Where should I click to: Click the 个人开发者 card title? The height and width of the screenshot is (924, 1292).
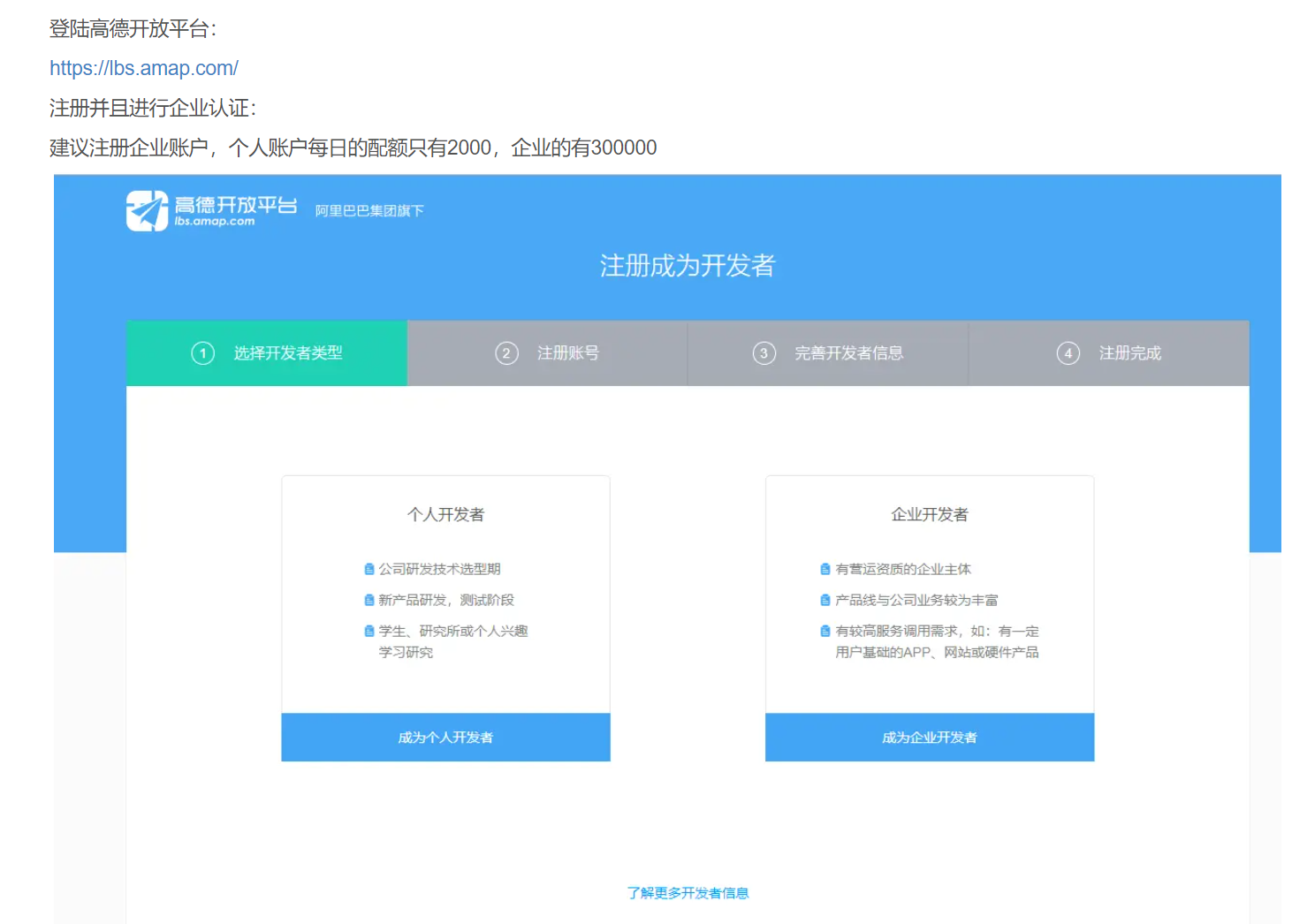click(x=445, y=514)
